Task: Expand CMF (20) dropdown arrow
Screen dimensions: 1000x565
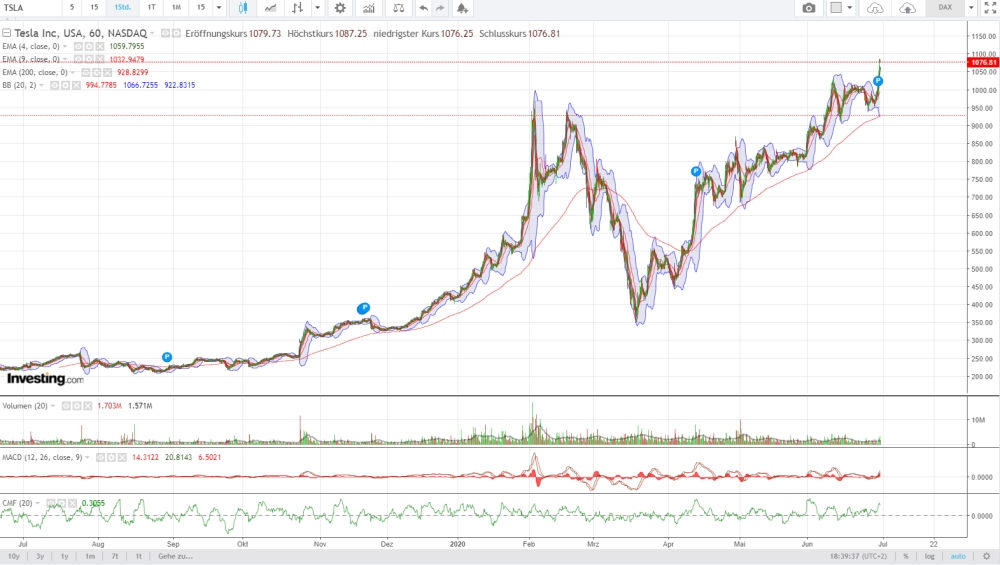Action: (x=38, y=503)
